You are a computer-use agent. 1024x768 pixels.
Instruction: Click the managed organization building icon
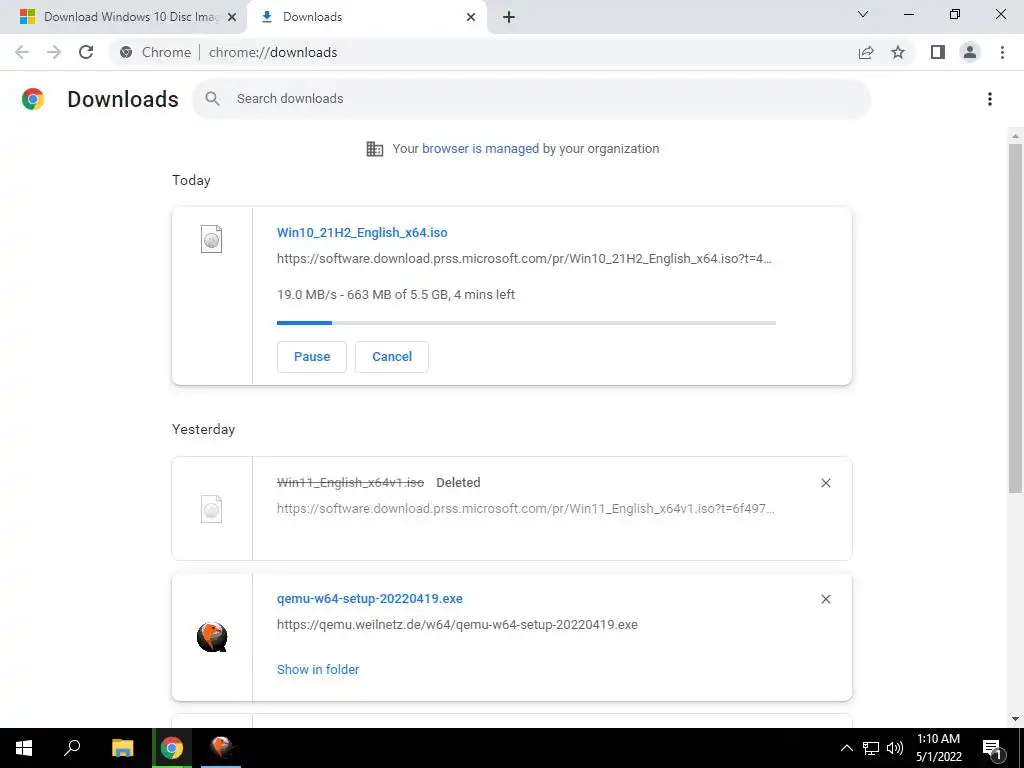coord(375,149)
